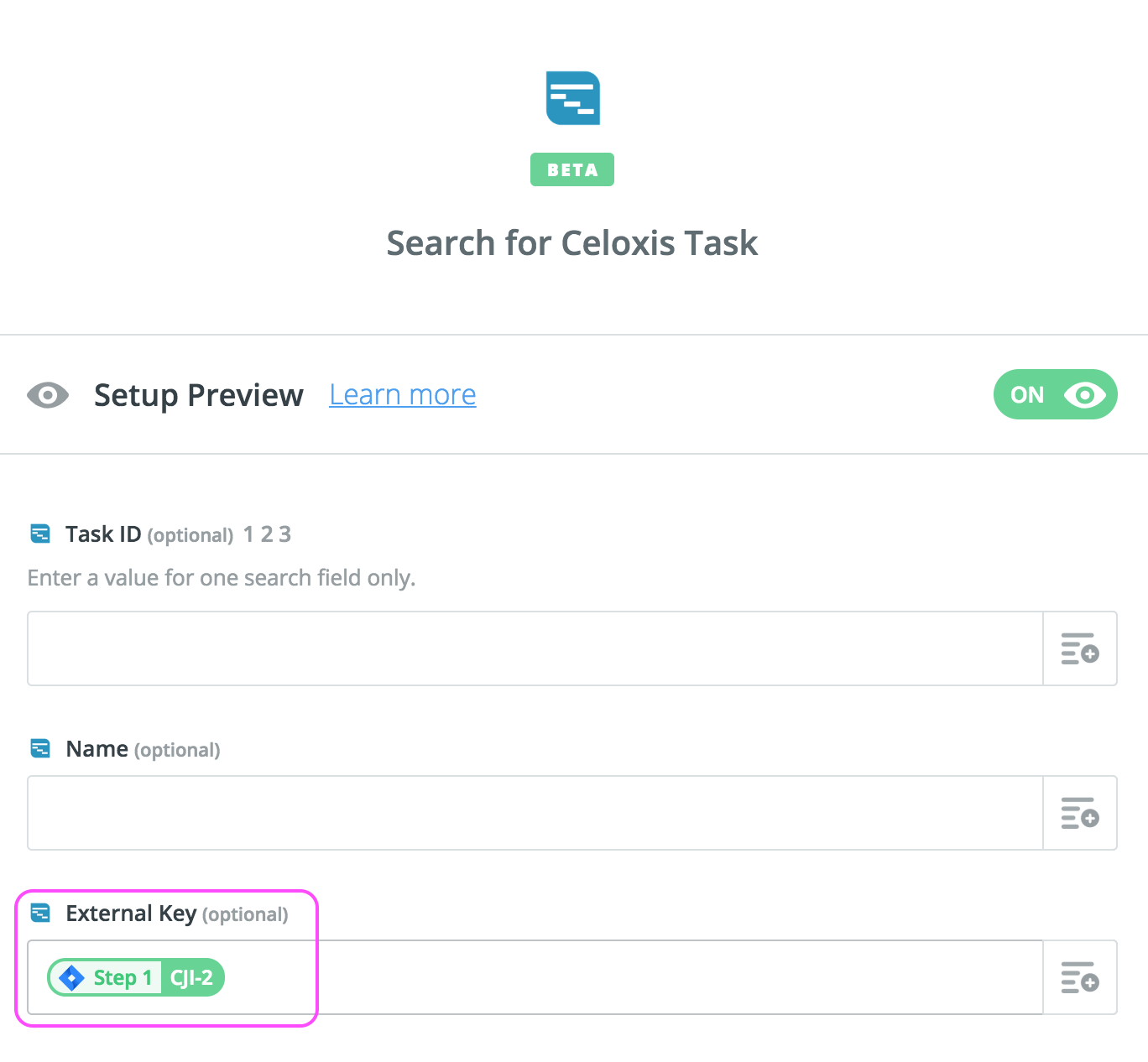Click the green BETA badge
Viewport: 1148px width, 1062px height.
572,169
